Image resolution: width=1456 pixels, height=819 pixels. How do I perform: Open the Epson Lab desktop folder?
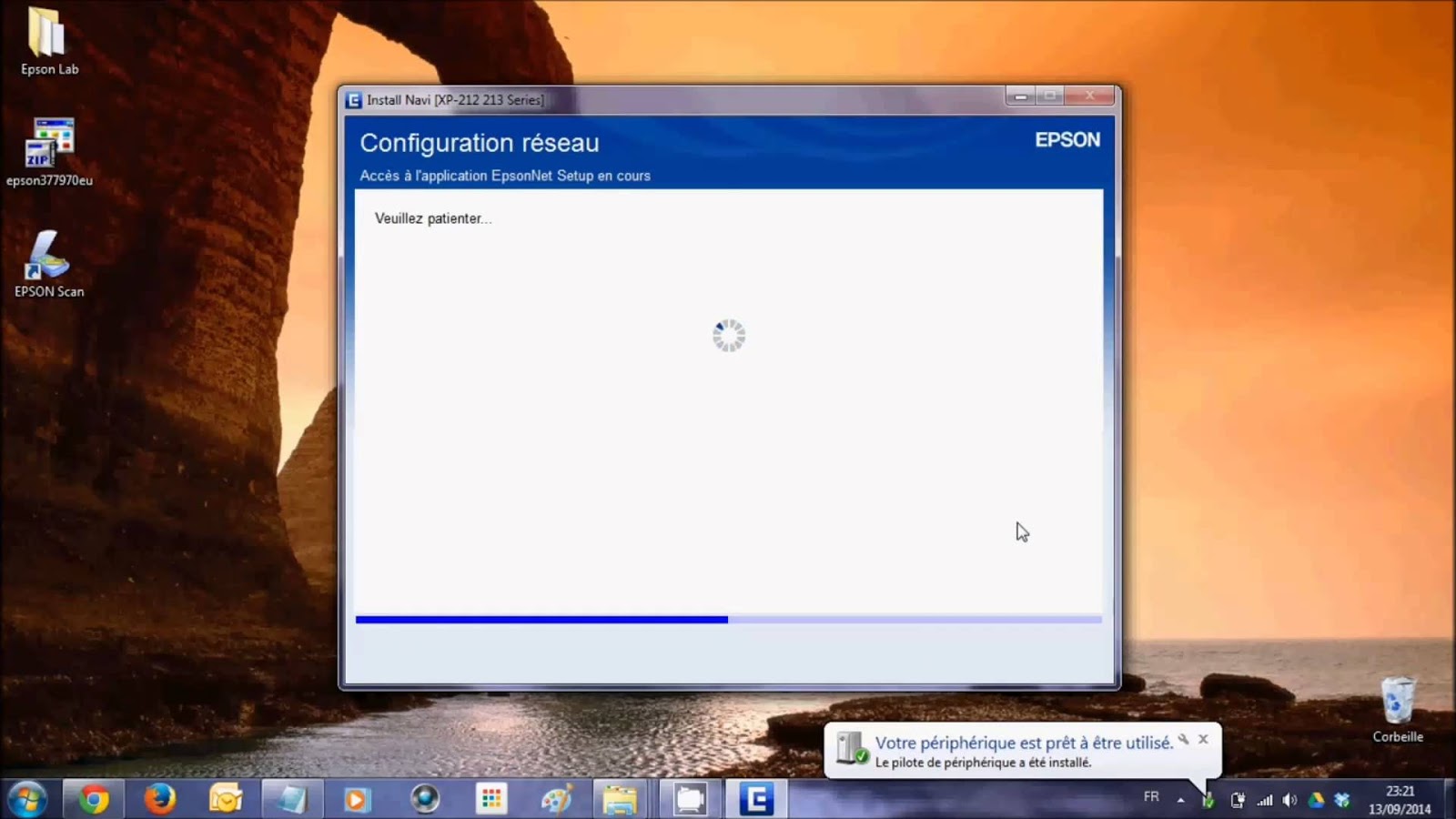tap(48, 41)
